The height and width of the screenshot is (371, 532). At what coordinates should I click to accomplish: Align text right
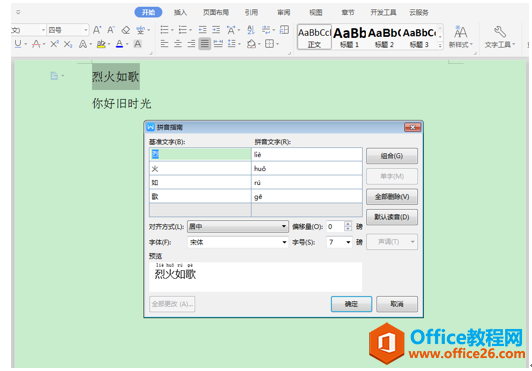[x=191, y=44]
